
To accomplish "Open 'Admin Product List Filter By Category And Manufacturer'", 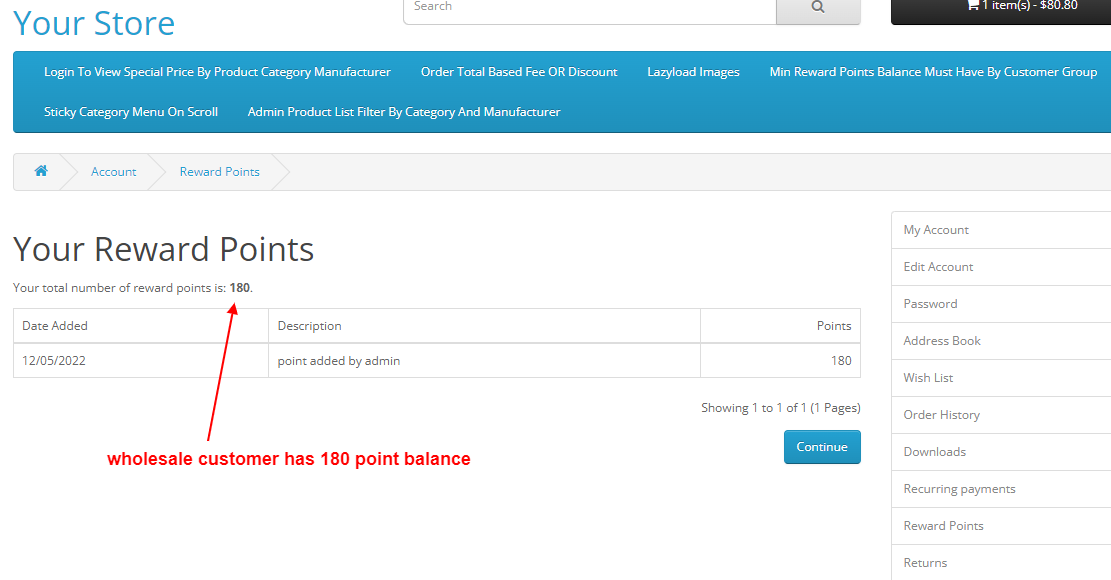I will pyautogui.click(x=404, y=111).
